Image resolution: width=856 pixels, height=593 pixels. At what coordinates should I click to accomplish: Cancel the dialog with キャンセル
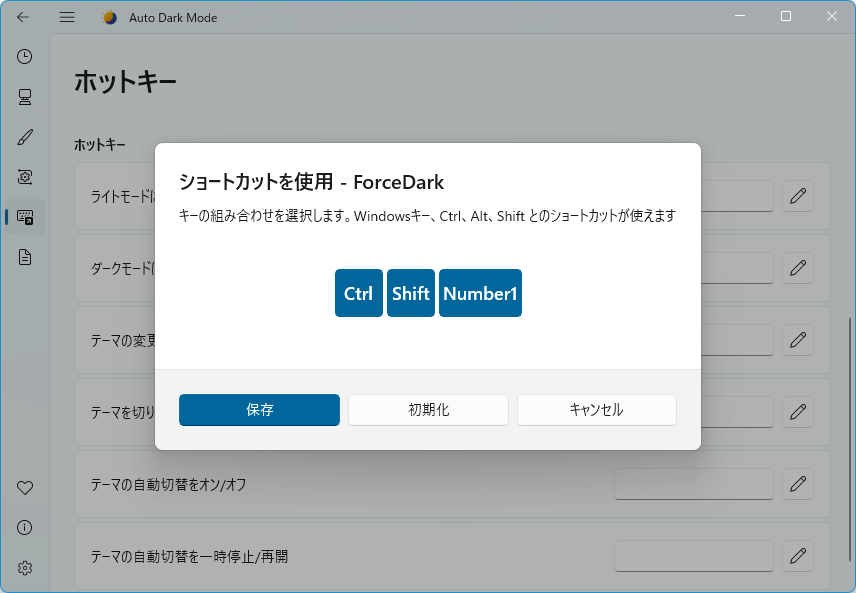[597, 410]
